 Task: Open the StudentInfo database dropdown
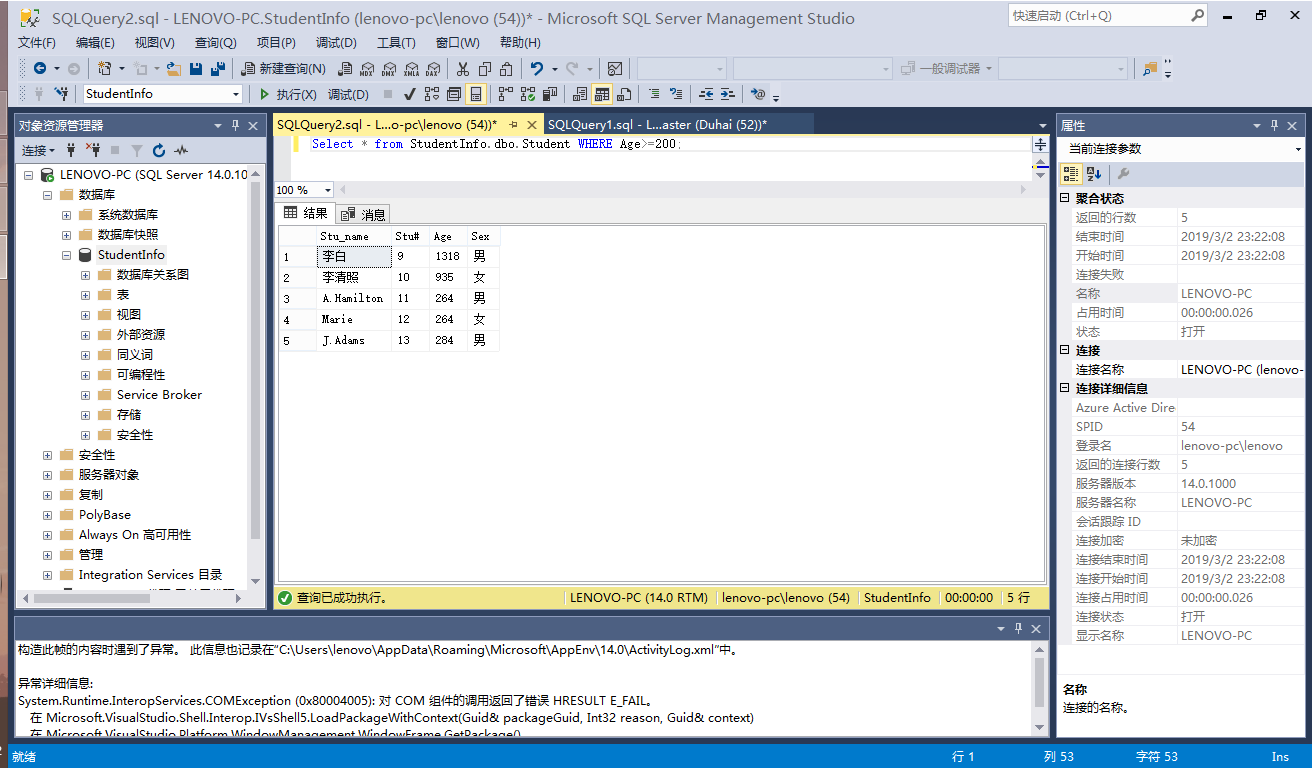(236, 93)
